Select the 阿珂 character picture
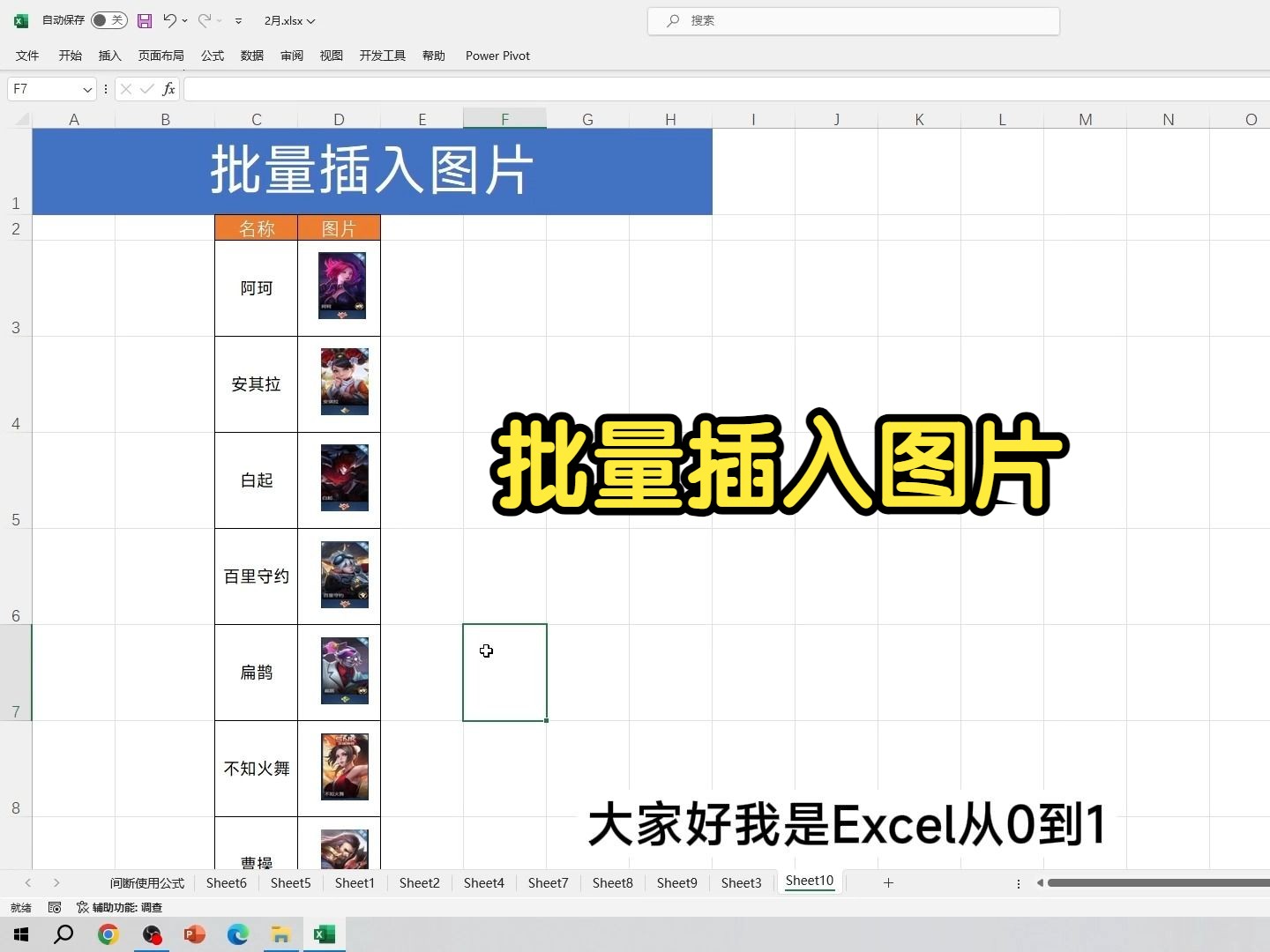 click(342, 286)
